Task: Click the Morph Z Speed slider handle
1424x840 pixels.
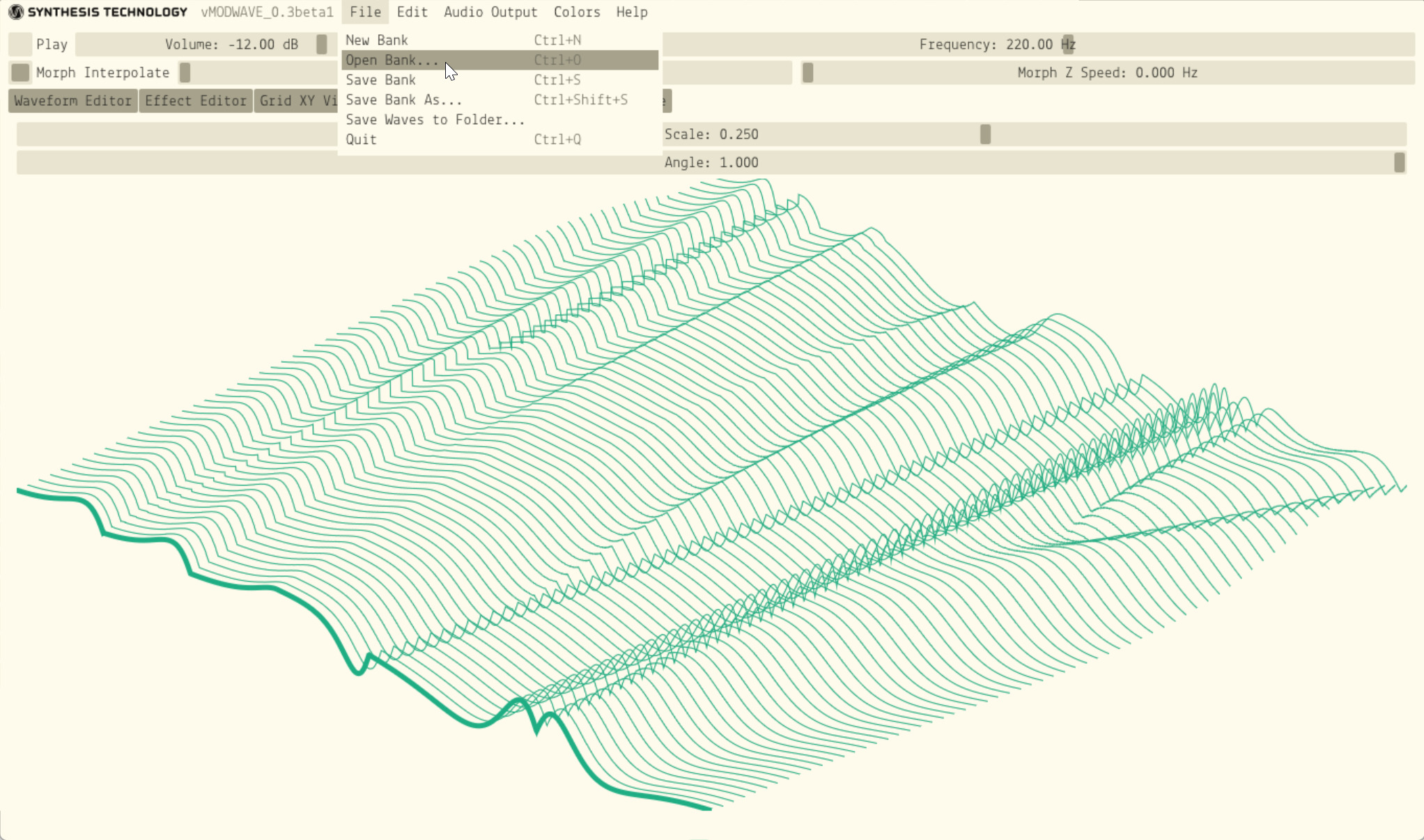Action: point(807,72)
